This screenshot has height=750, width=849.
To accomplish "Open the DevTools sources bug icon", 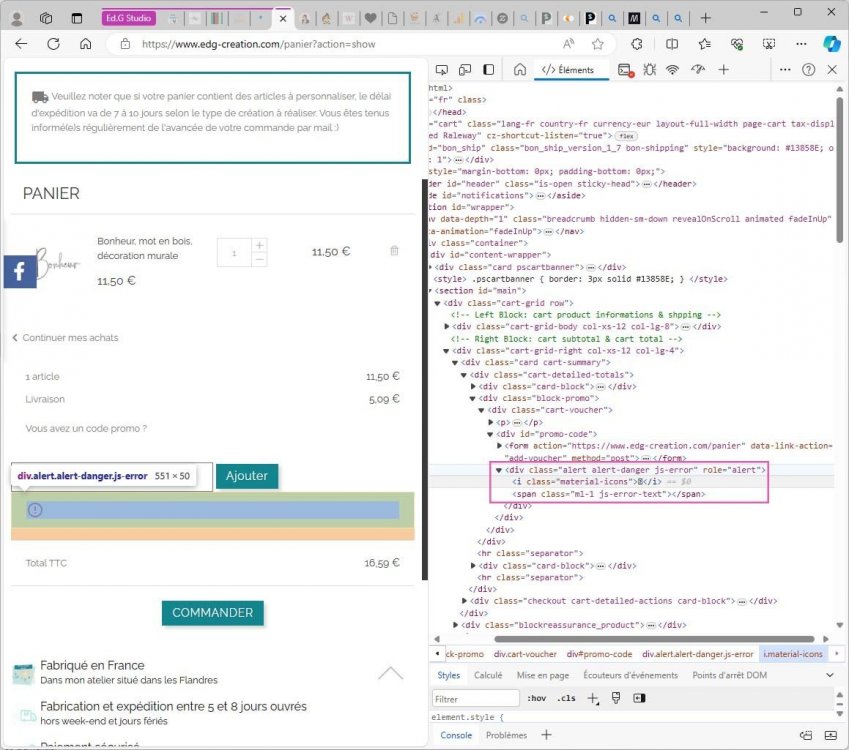I will 649,70.
